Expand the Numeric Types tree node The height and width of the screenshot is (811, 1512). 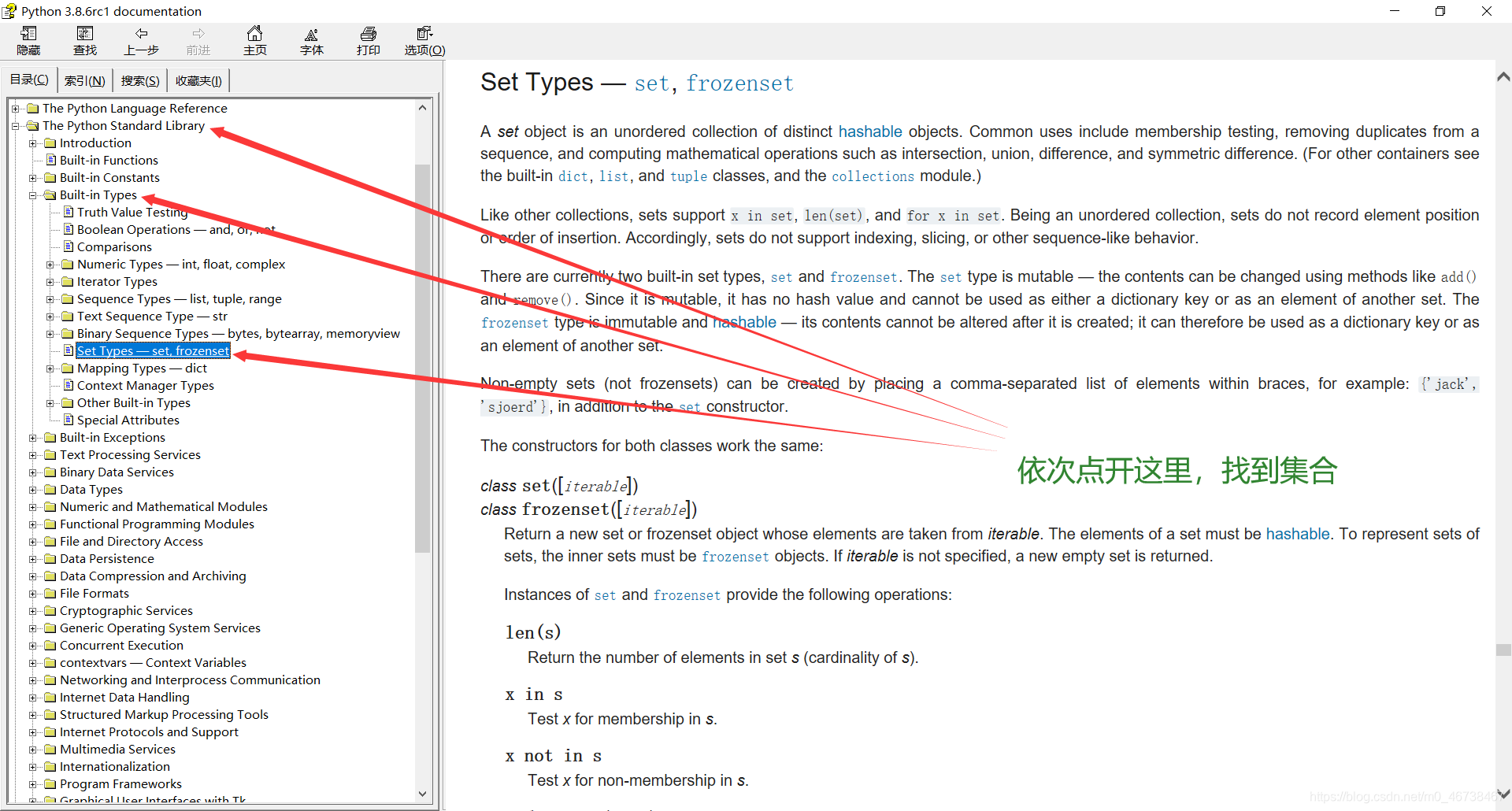(x=50, y=264)
